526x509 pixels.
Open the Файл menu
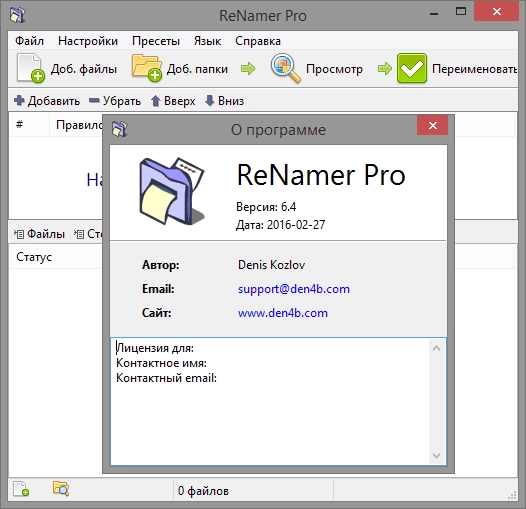coord(30,41)
